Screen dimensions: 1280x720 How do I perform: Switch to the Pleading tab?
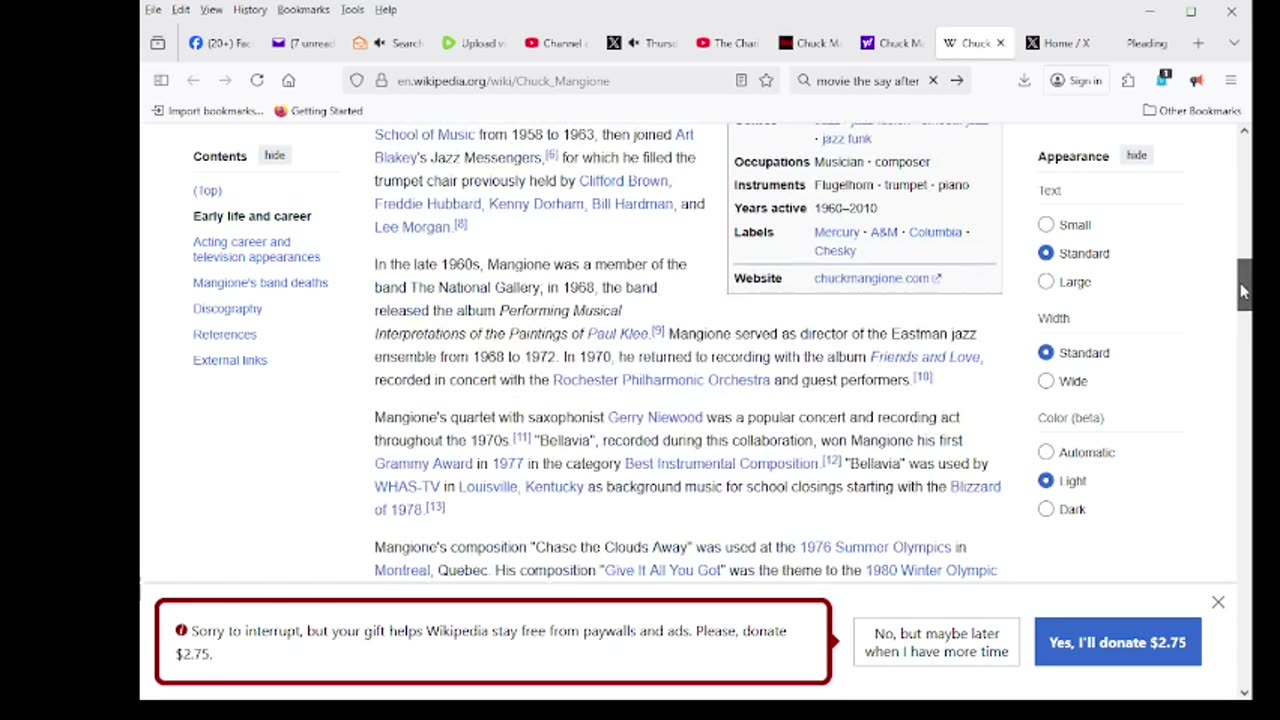coord(1146,43)
